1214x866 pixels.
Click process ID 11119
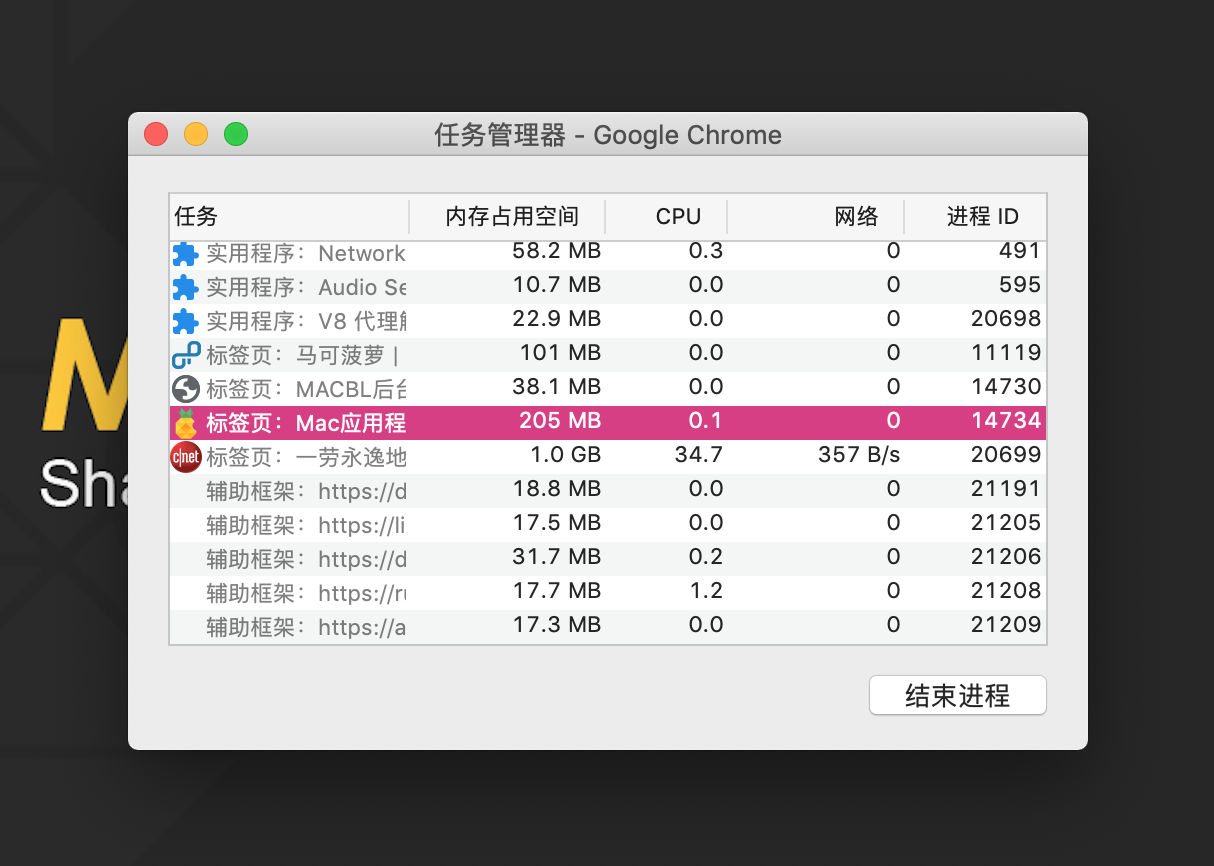pyautogui.click(x=1006, y=353)
